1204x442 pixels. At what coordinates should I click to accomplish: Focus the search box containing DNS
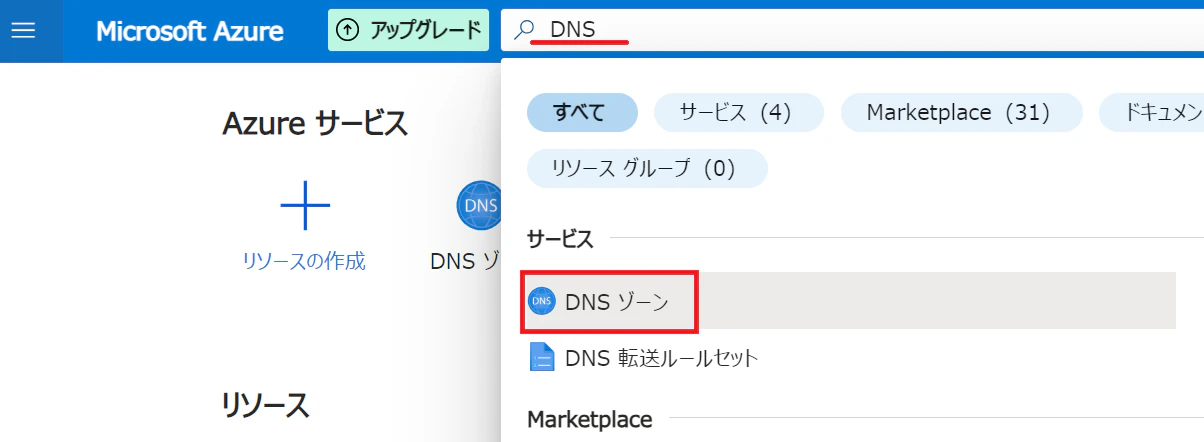point(853,30)
